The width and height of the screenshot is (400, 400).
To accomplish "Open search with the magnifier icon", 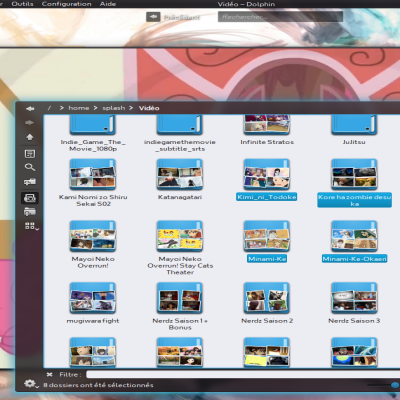I will [30, 167].
